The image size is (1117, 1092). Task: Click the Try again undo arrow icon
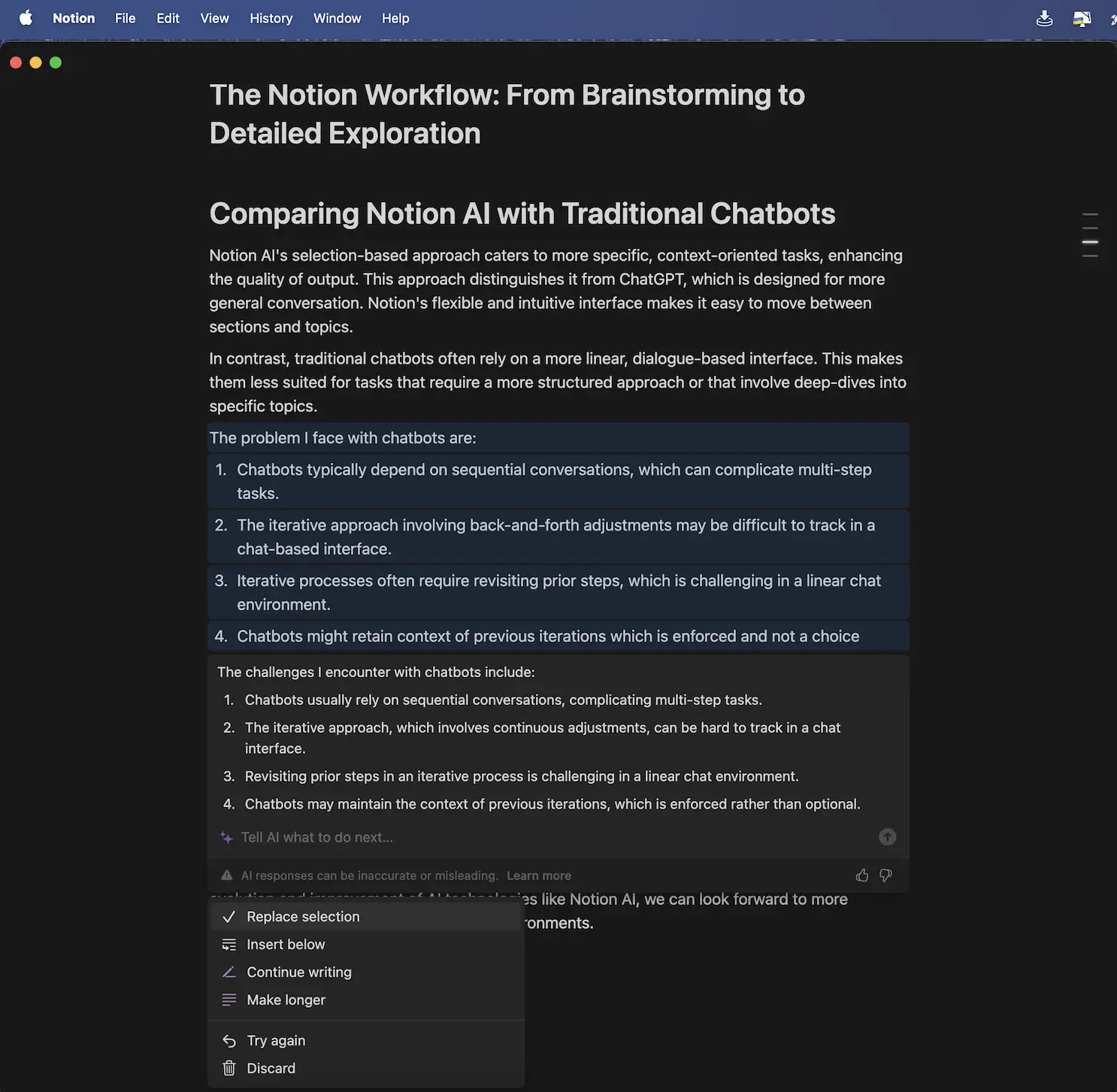(x=229, y=1041)
